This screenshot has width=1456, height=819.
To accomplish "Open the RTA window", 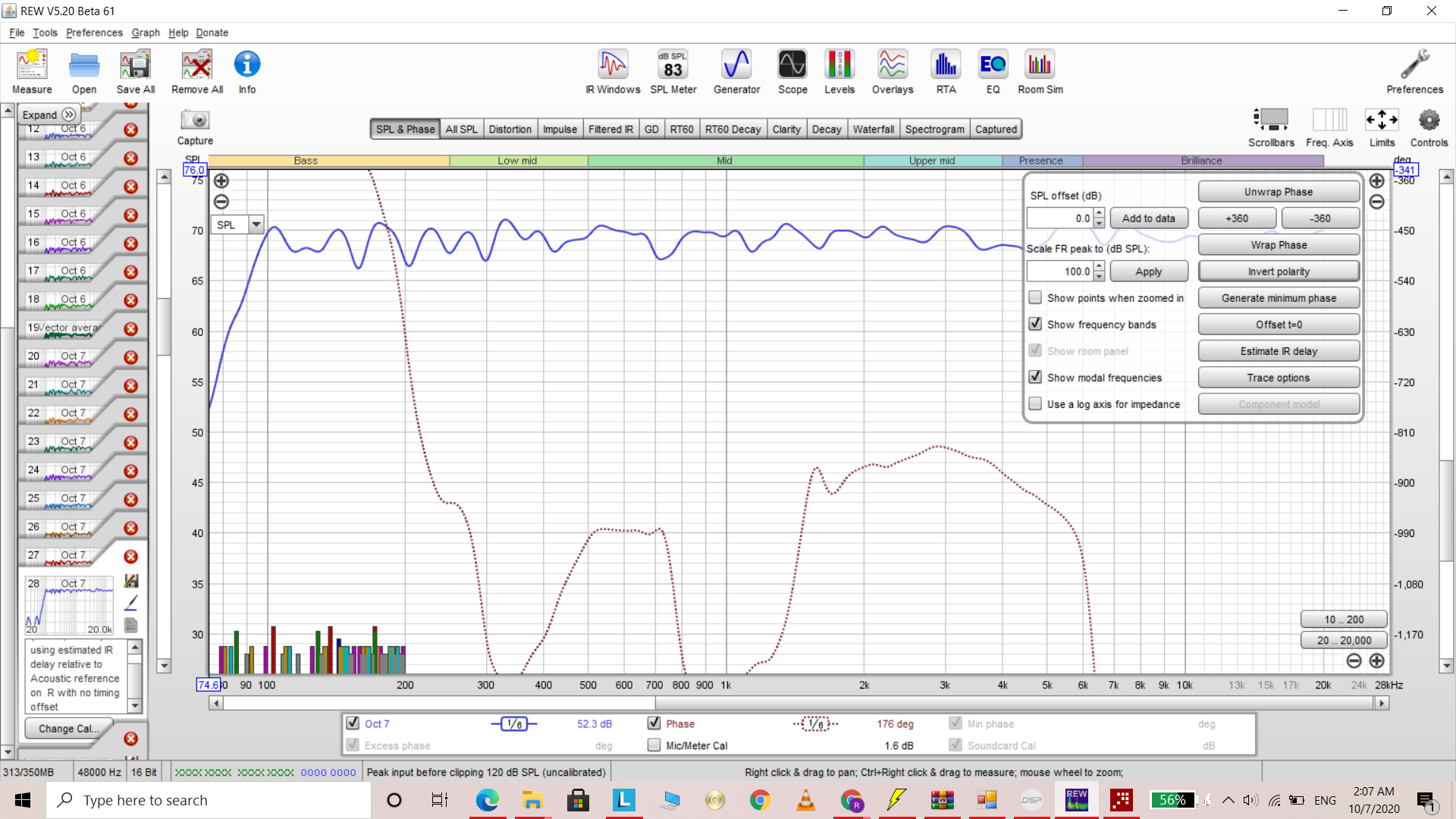I will [946, 72].
